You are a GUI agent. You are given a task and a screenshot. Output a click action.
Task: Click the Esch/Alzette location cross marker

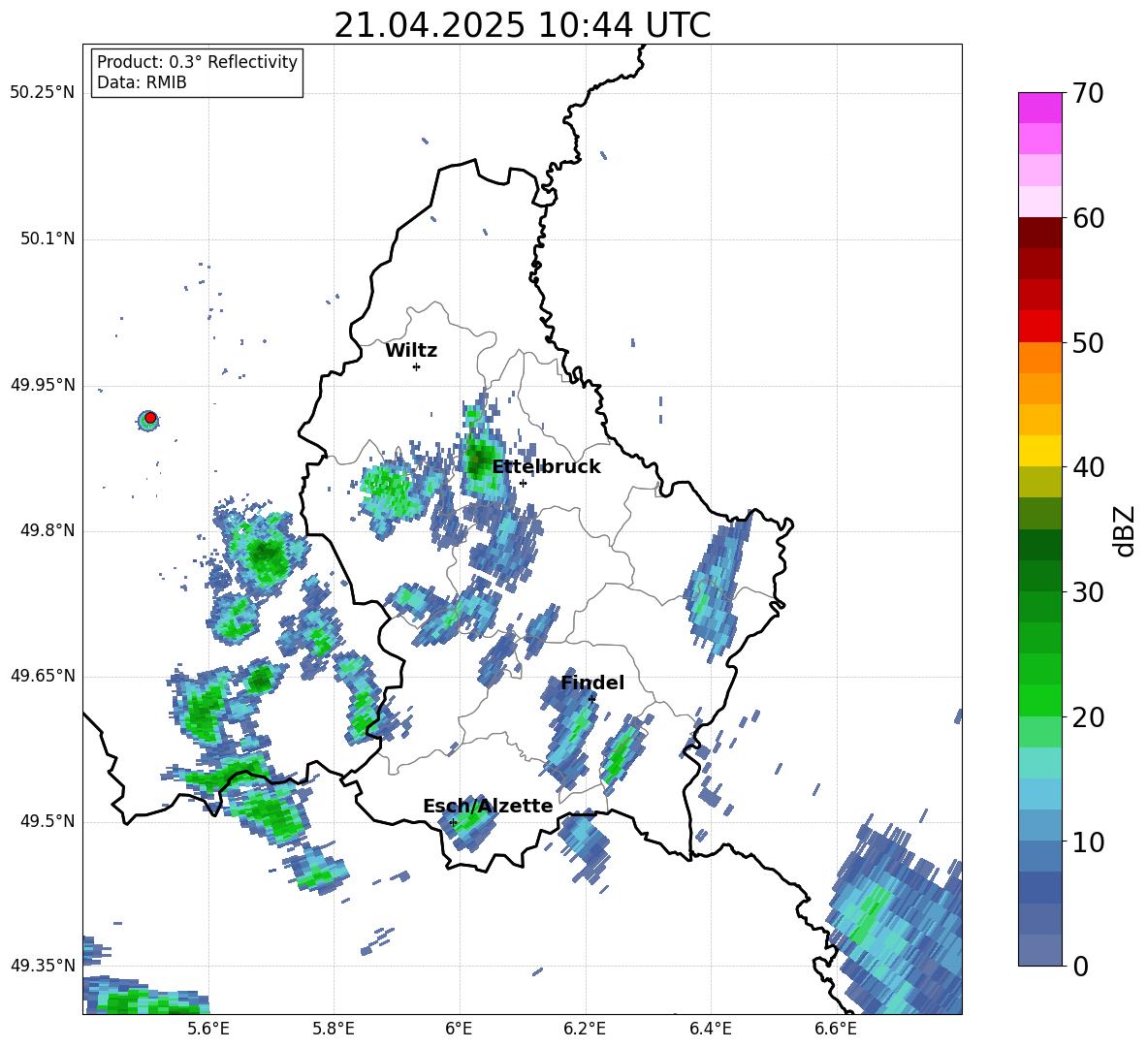click(453, 822)
